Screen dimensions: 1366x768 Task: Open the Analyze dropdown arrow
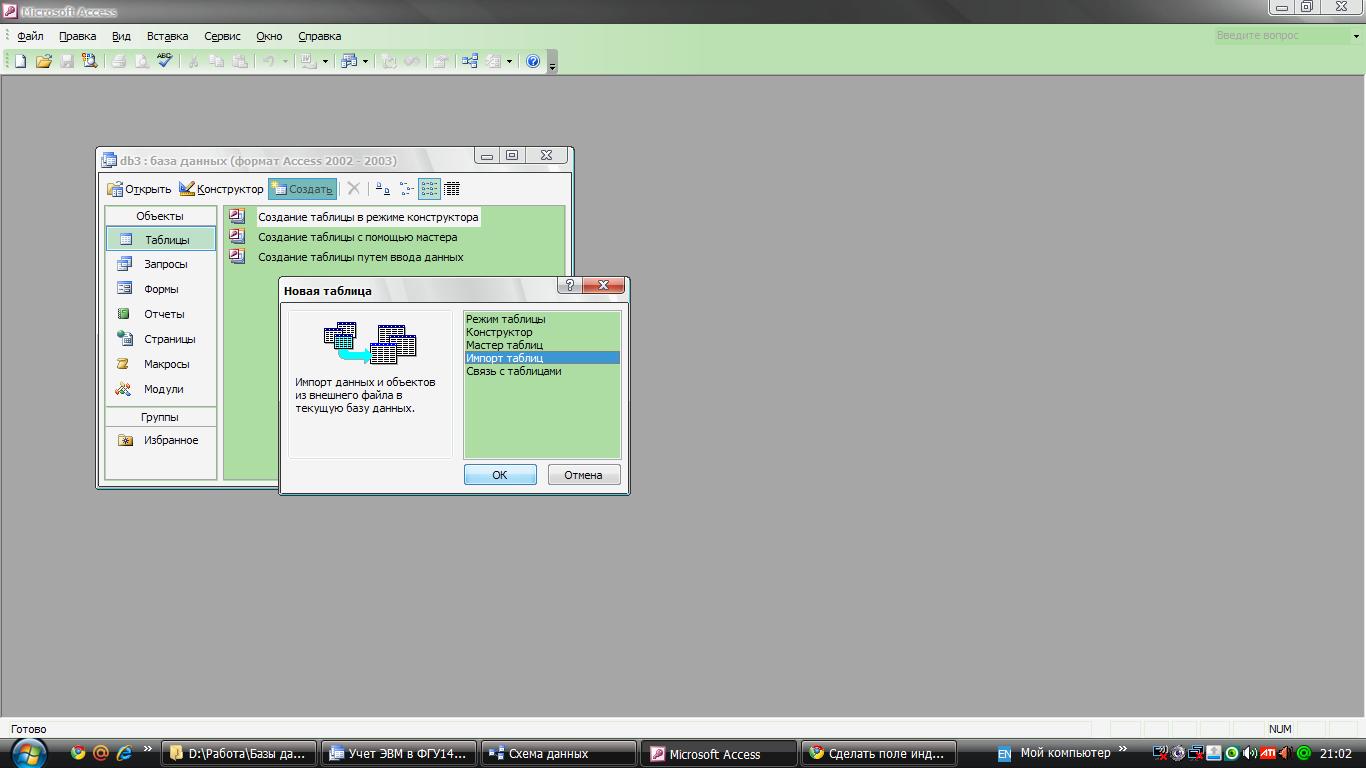(x=365, y=61)
